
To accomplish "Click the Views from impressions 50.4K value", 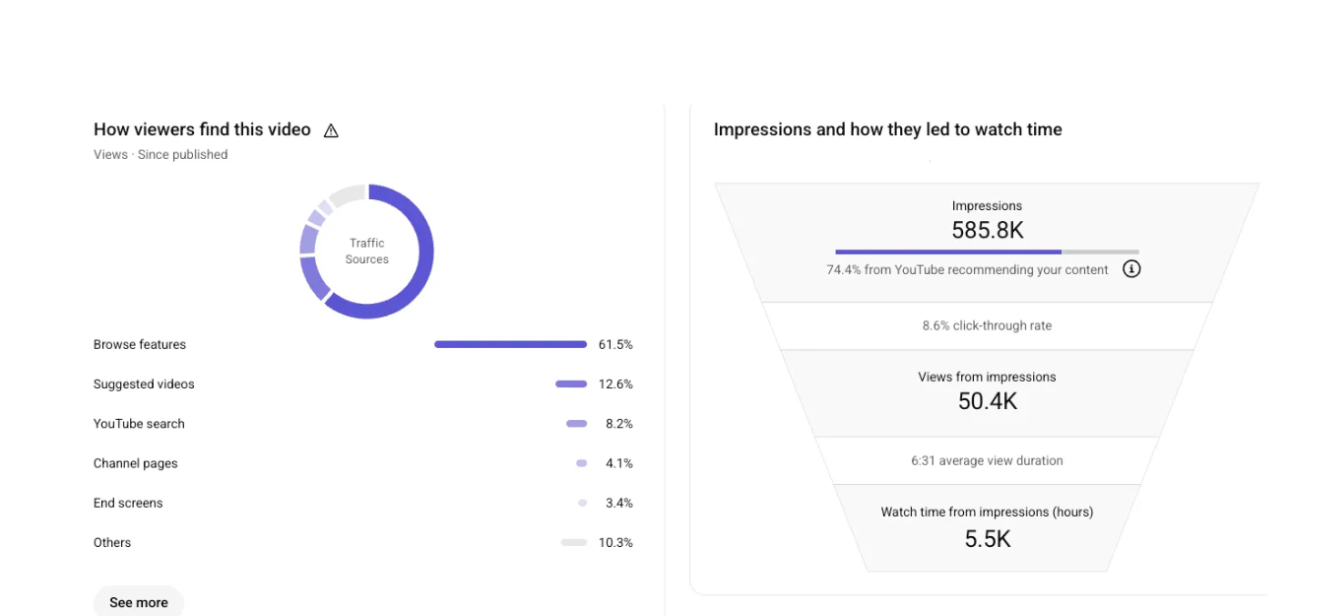I will 987,401.
